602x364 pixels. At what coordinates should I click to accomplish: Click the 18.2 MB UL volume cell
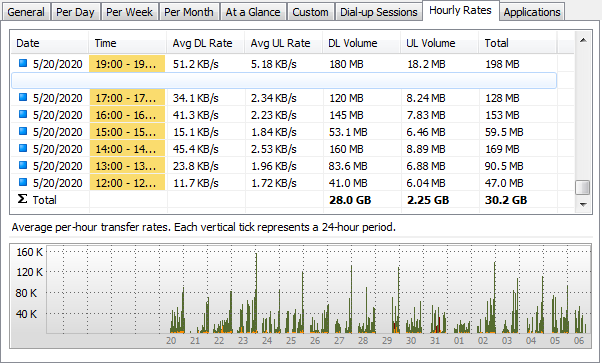426,64
